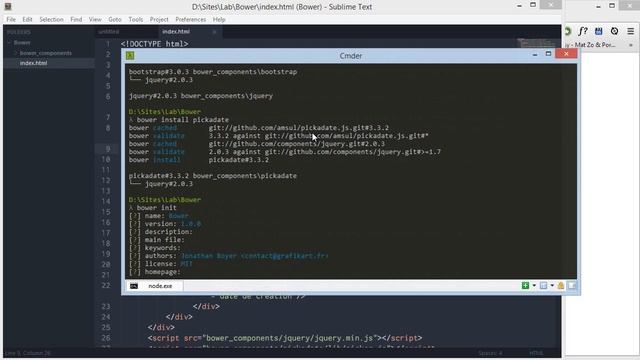Click 'bower init' command text
The image size is (640, 360).
(x=156, y=208)
